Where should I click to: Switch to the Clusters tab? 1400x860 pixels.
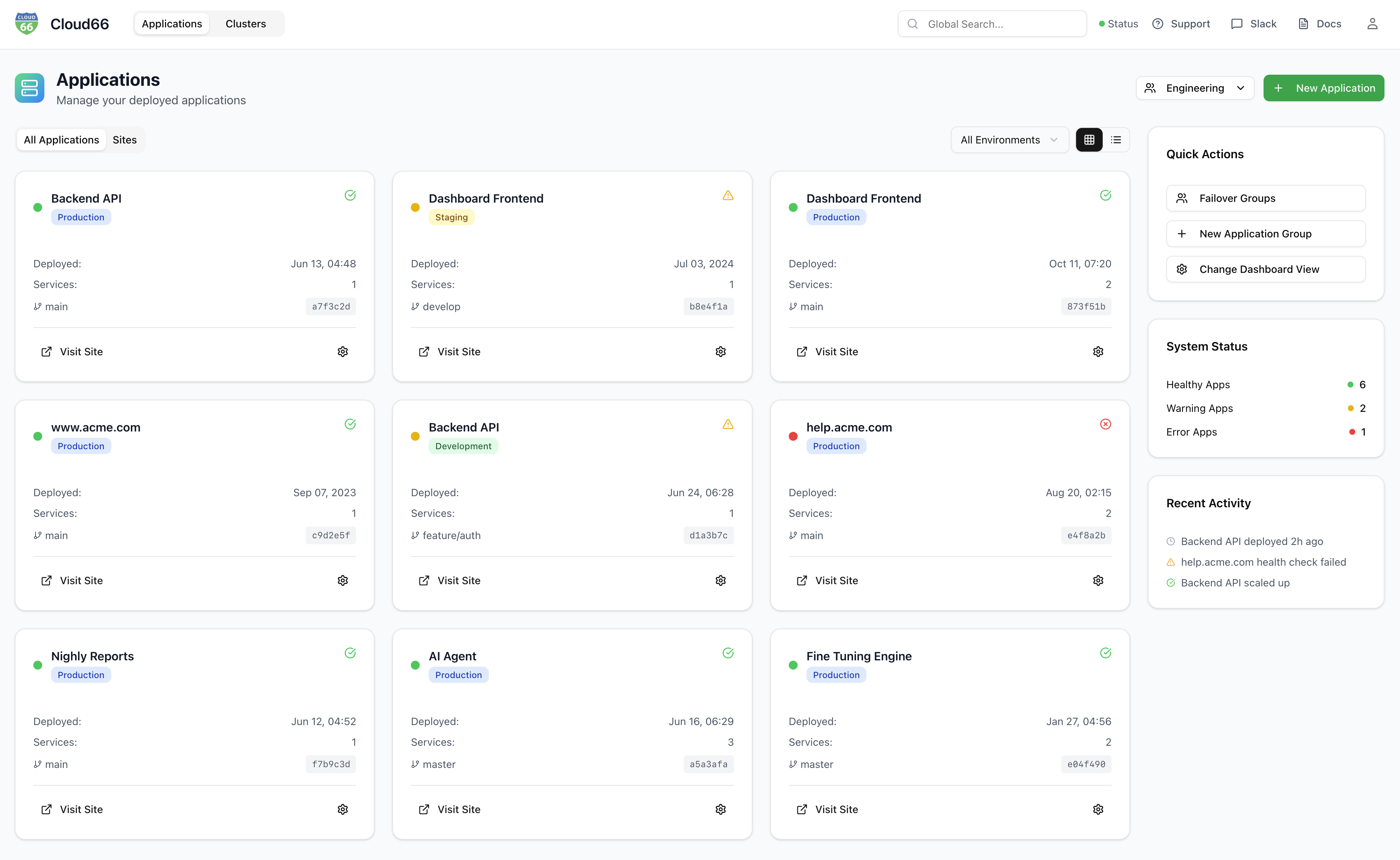[245, 24]
